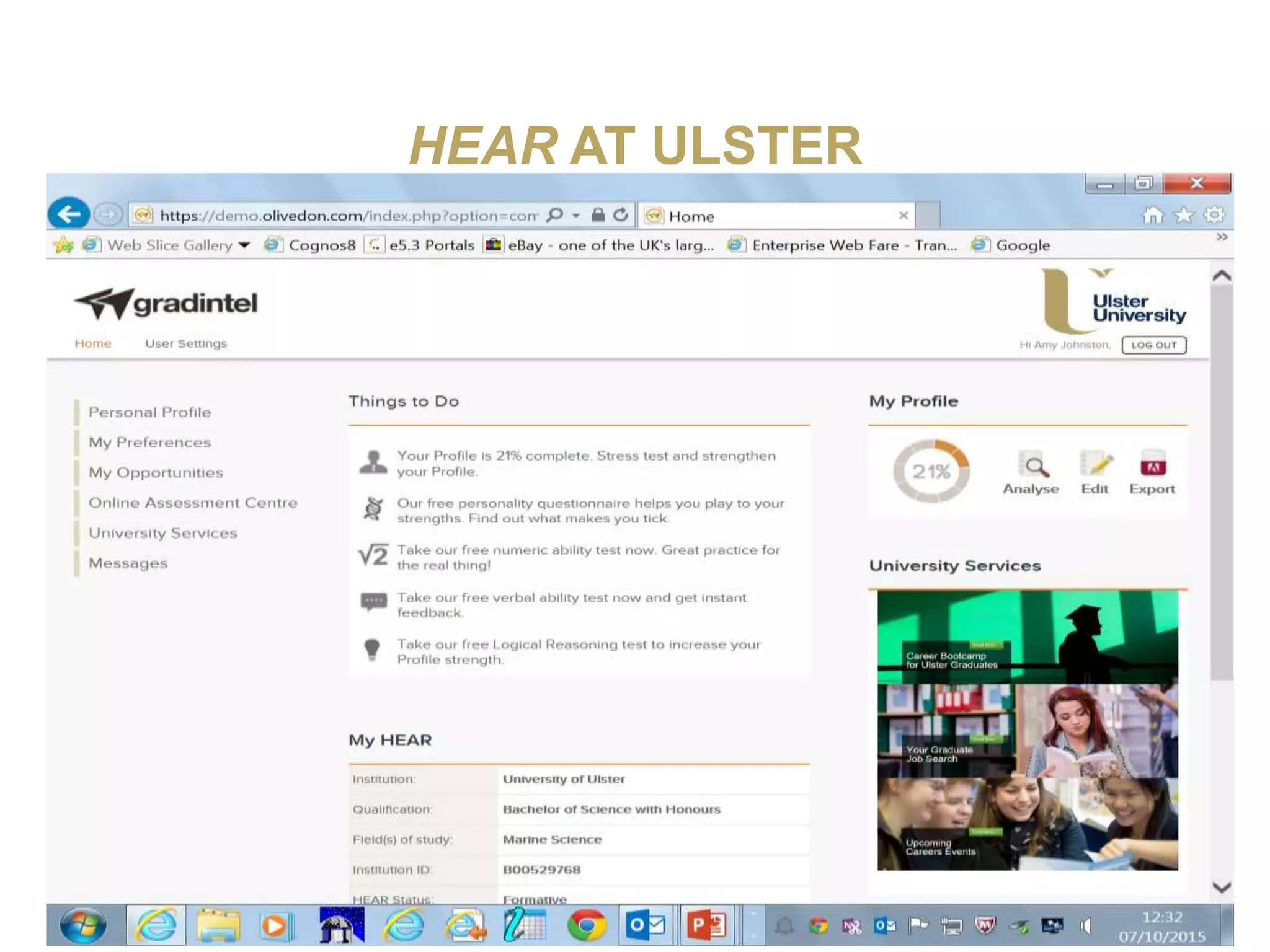Open Career Bootcamp for Ulster Graduates image
This screenshot has height=952, width=1270.
(x=1028, y=637)
